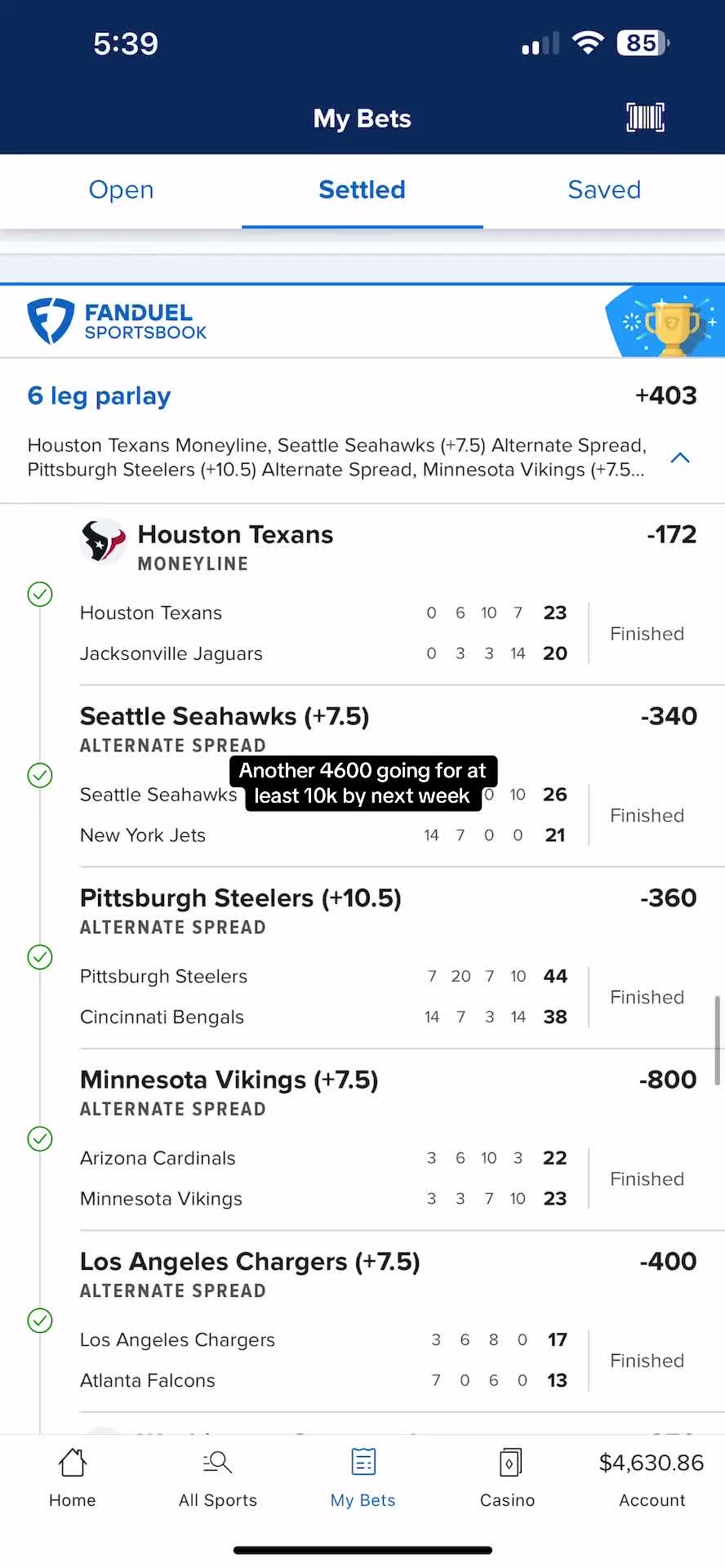Tap the FanDuel Sportsbook shield logo
Screen dimensions: 725x1568
pos(51,320)
